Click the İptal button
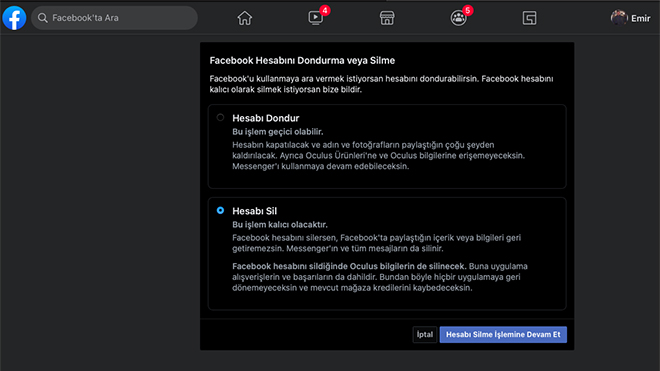 pyautogui.click(x=425, y=335)
